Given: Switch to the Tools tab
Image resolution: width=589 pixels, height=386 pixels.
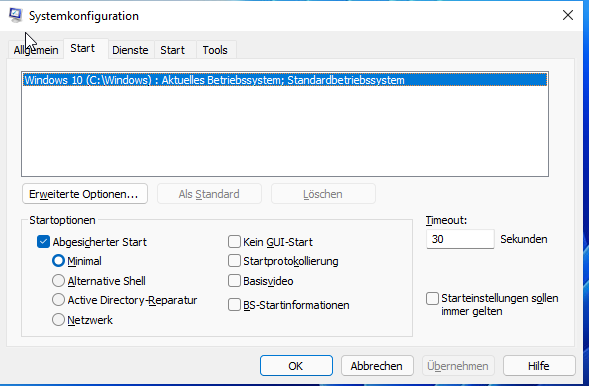Looking at the screenshot, I should coord(215,50).
